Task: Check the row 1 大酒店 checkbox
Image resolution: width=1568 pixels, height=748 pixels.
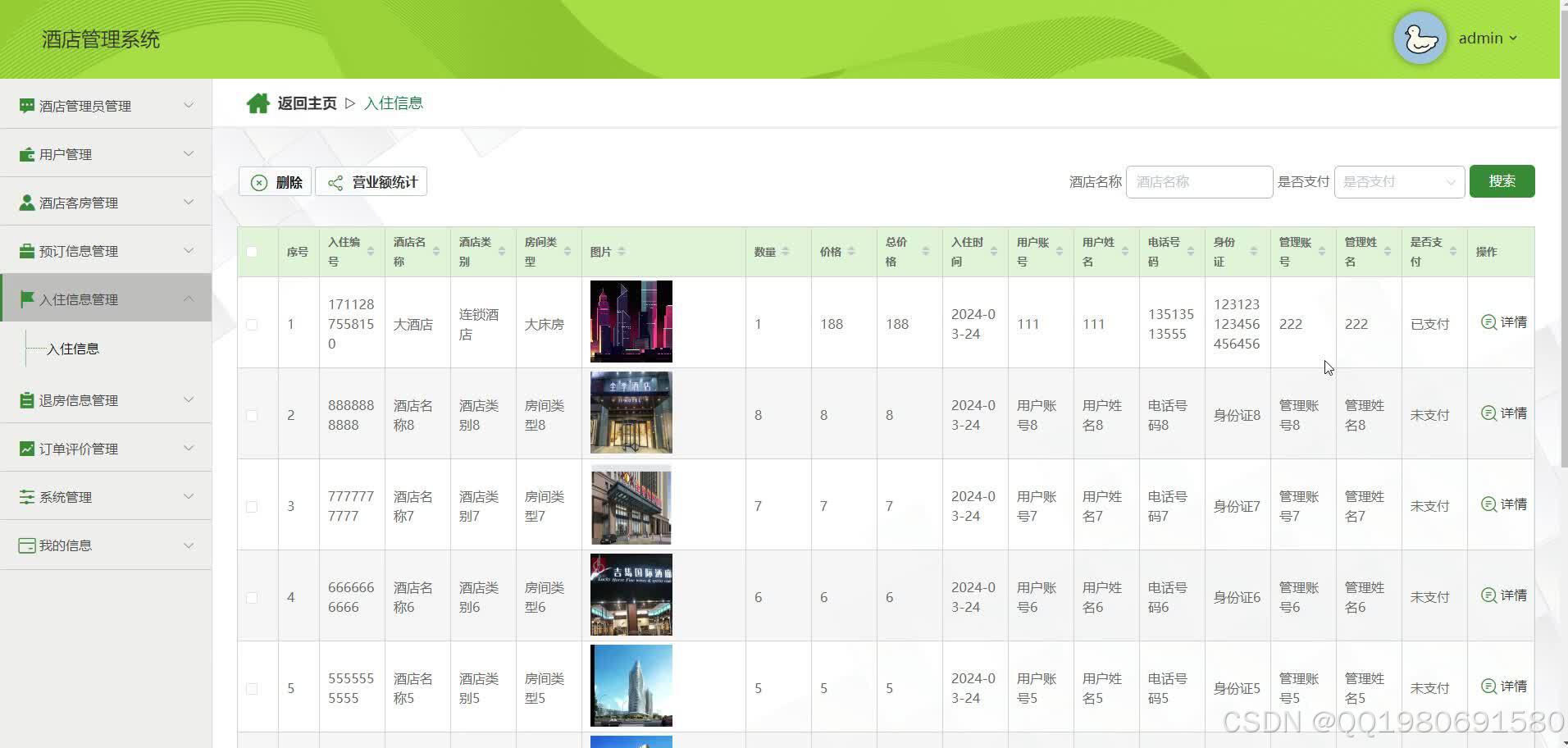Action: pyautogui.click(x=252, y=325)
